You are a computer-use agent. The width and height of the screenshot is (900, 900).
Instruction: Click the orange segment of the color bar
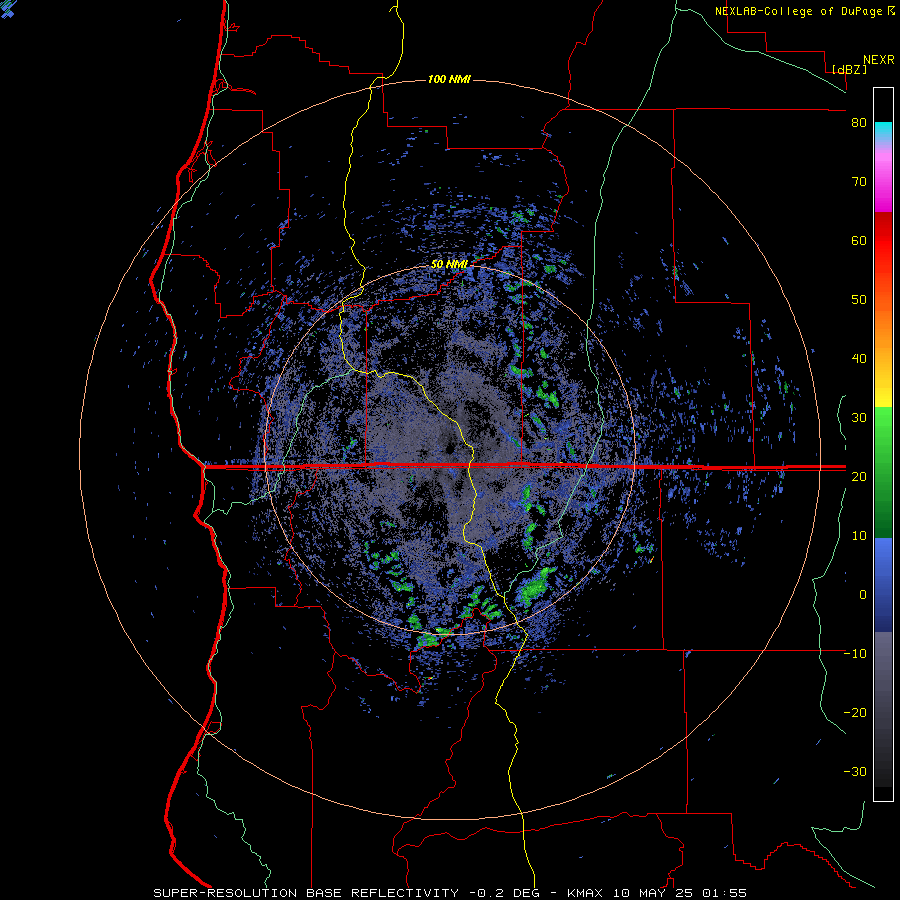883,330
